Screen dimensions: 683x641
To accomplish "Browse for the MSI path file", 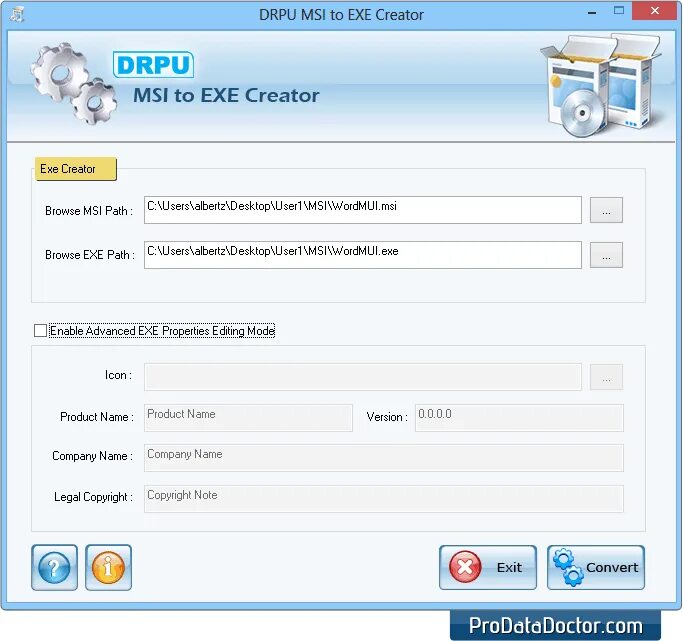I will point(606,210).
